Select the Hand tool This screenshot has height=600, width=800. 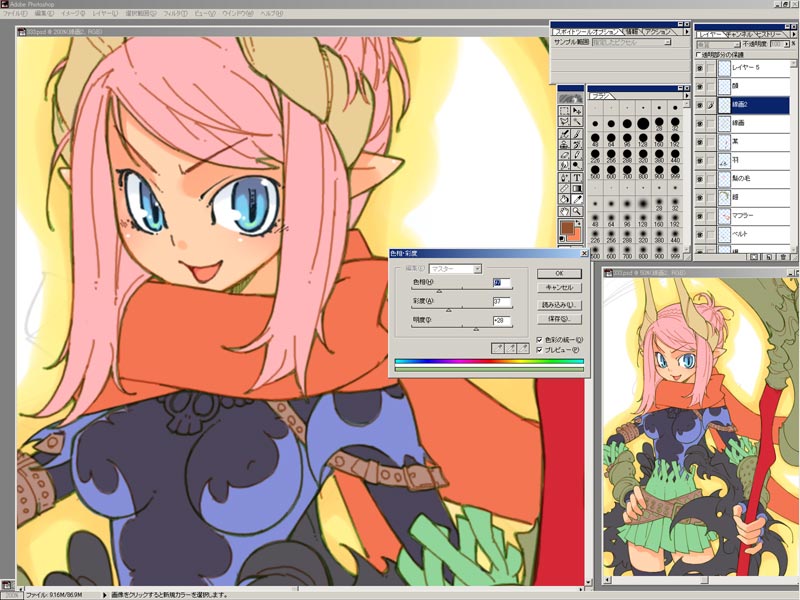pos(564,211)
